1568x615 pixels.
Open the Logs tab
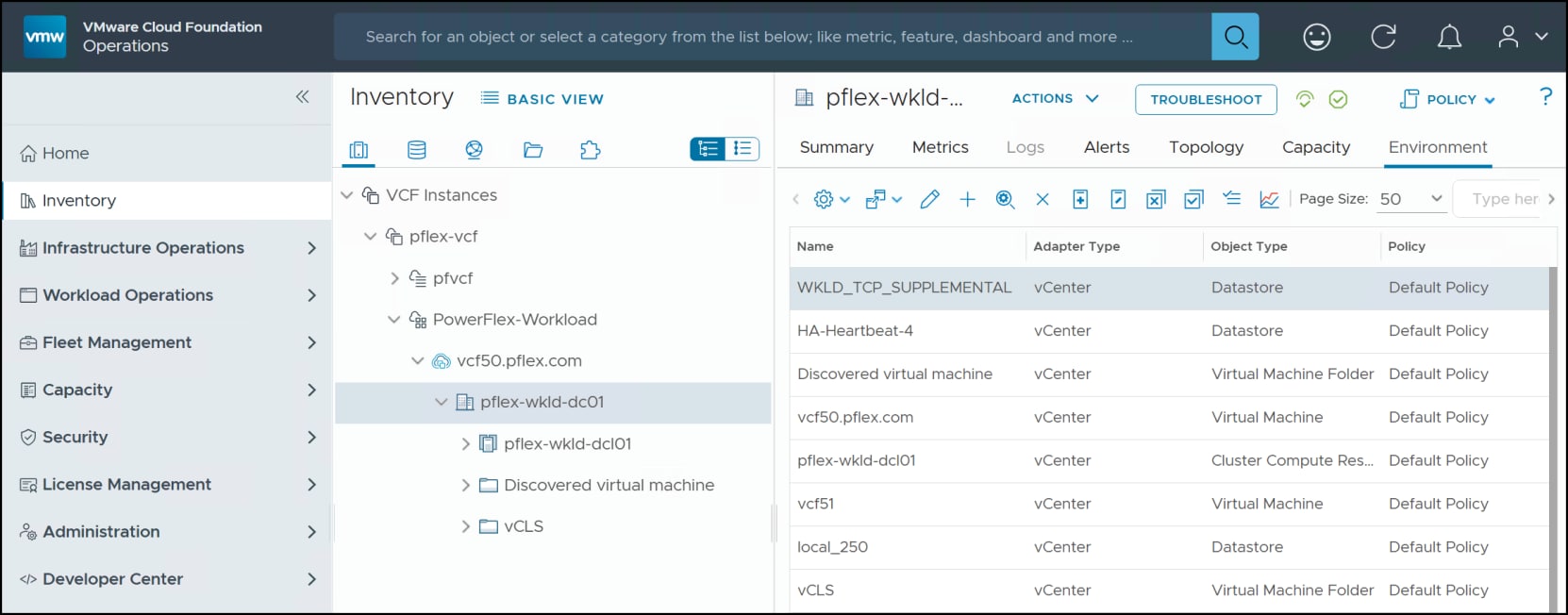coord(1026,147)
